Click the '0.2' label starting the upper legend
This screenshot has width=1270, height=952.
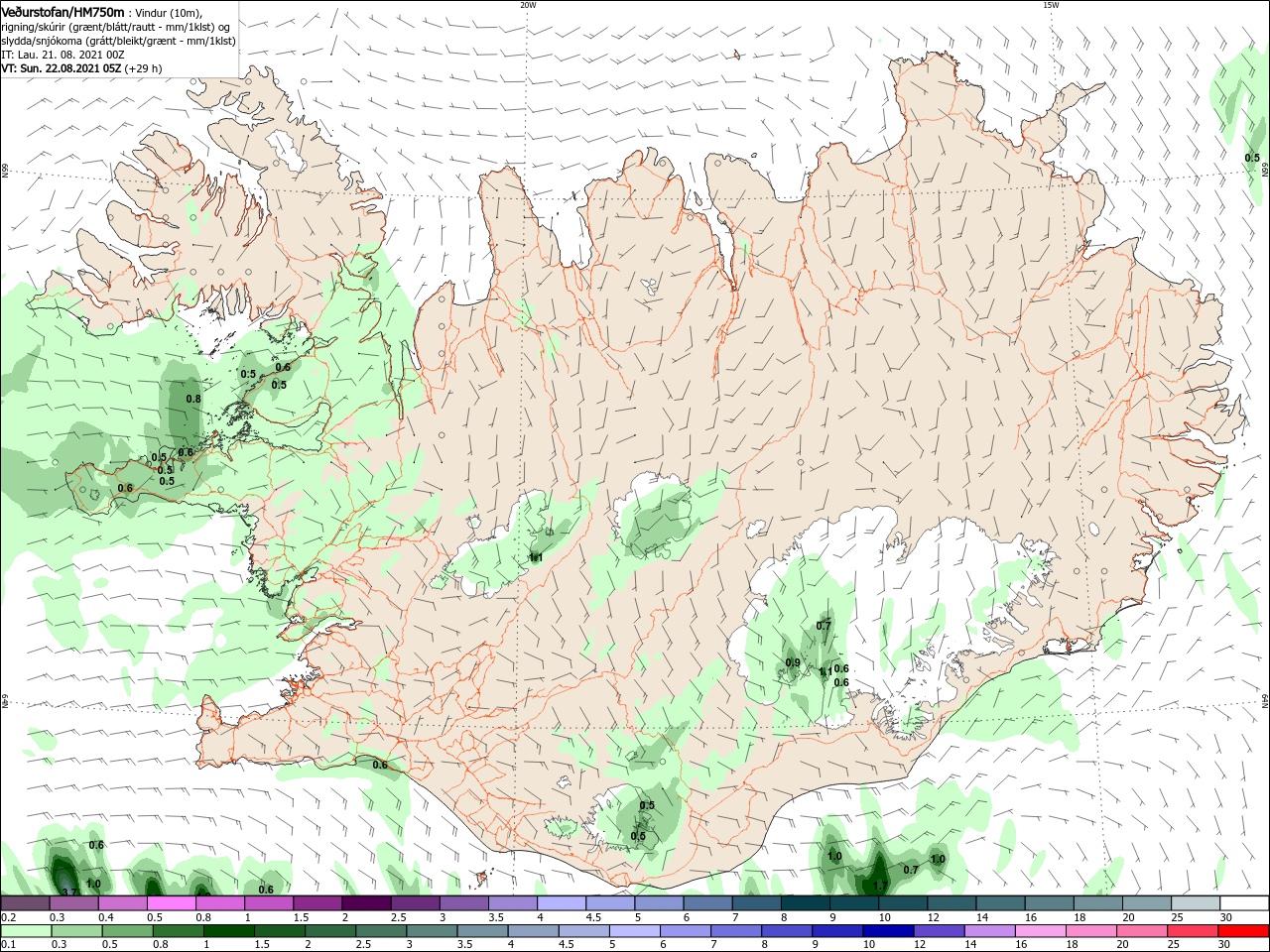point(9,917)
